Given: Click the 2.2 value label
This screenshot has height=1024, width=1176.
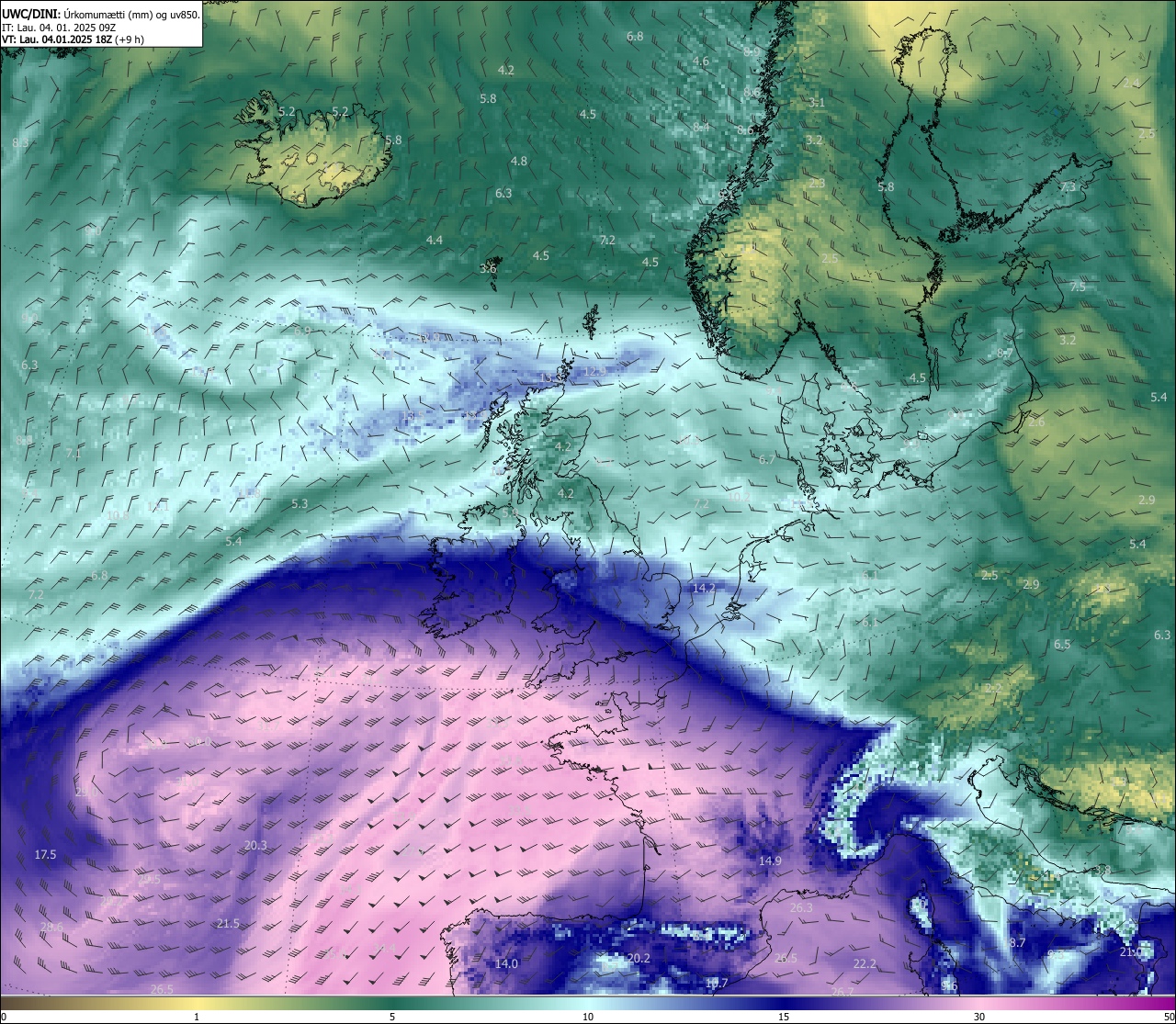Looking at the screenshot, I should point(993,687).
